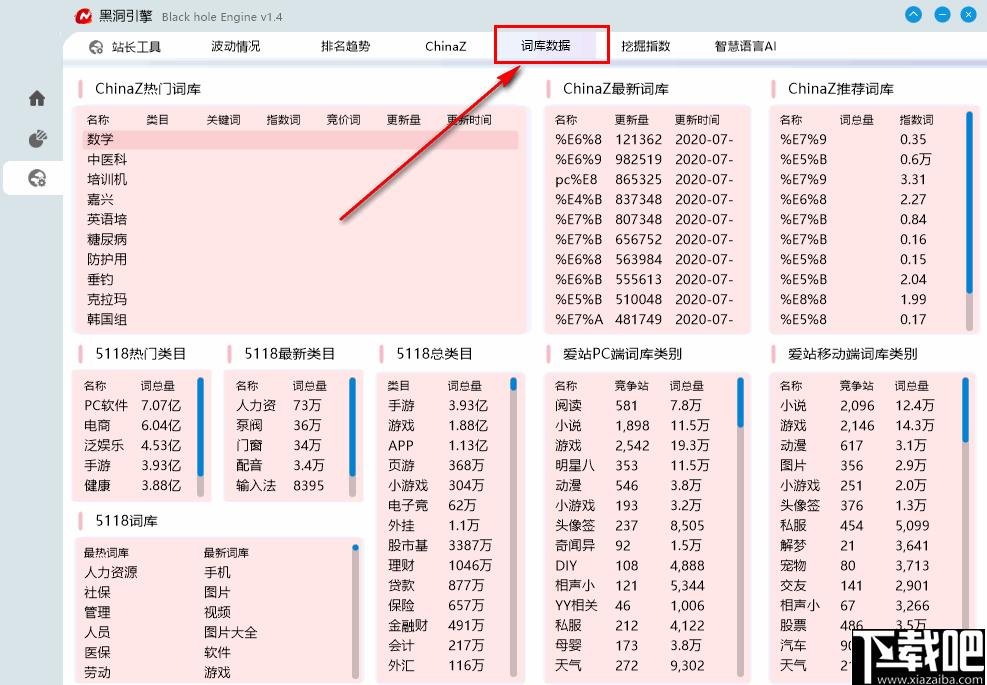Select 嘉兴 row in hot lexicon
Image resolution: width=987 pixels, height=685 pixels.
pyautogui.click(x=300, y=200)
